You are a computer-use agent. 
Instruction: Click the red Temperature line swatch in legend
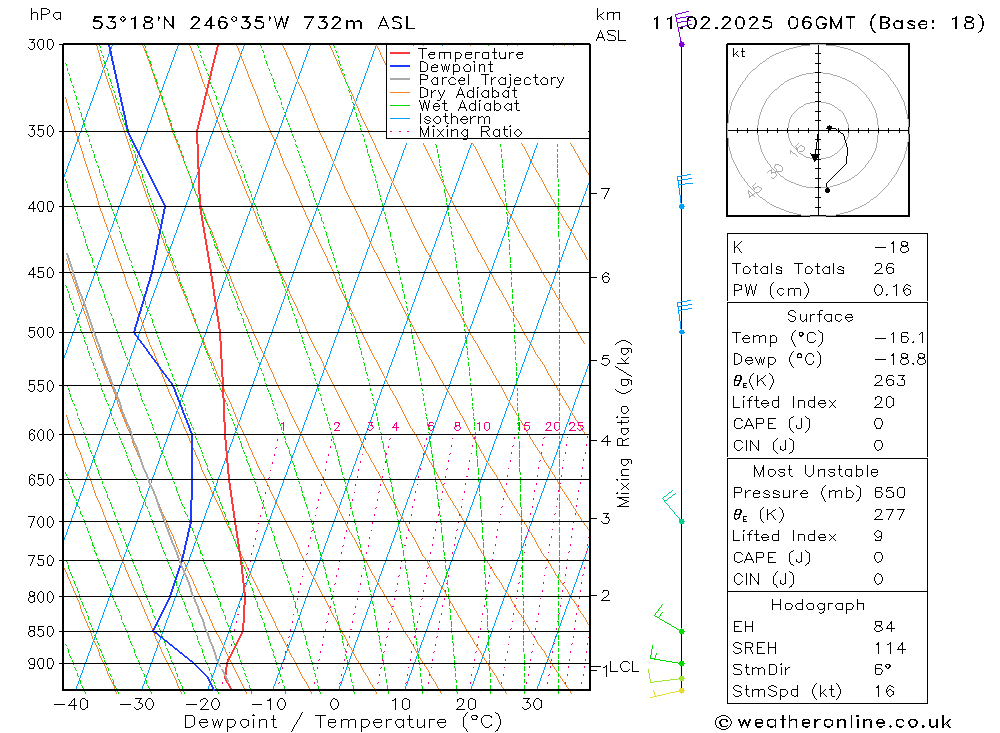400,53
